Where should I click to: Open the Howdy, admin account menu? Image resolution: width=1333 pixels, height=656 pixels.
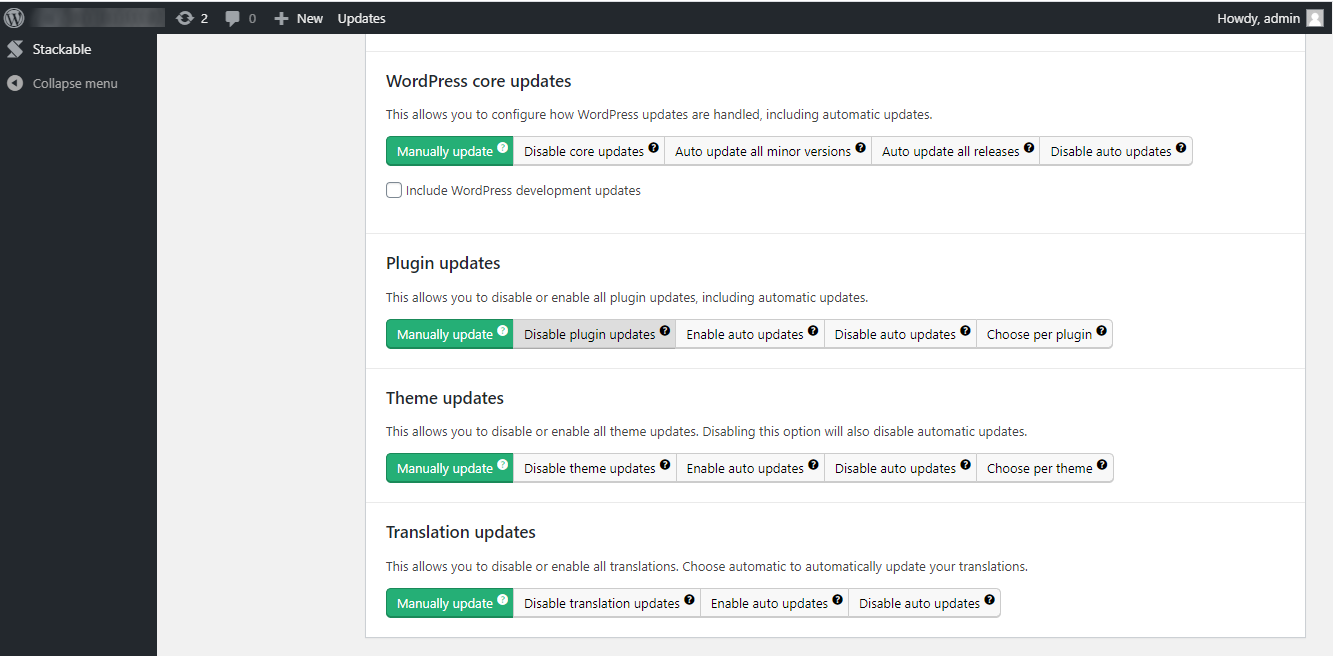point(1258,18)
